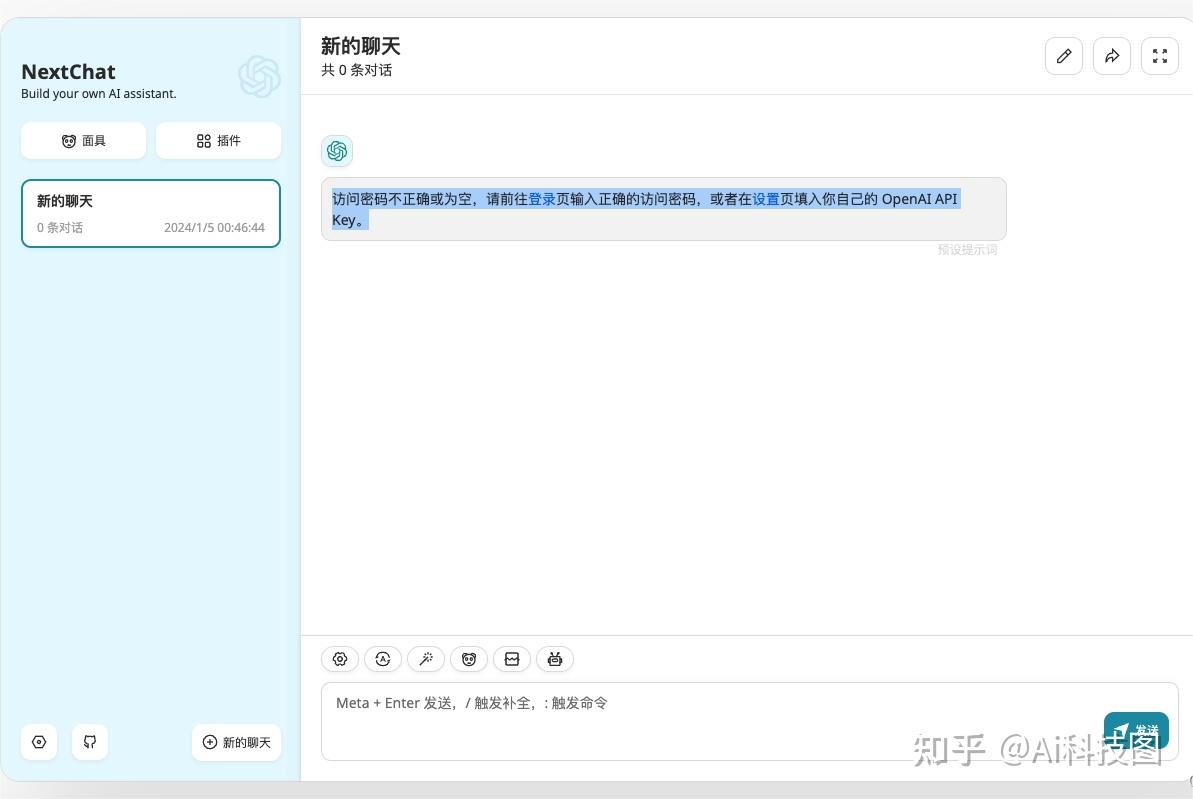
Task: Enter fullscreen using the expand icon top right
Action: tap(1159, 56)
